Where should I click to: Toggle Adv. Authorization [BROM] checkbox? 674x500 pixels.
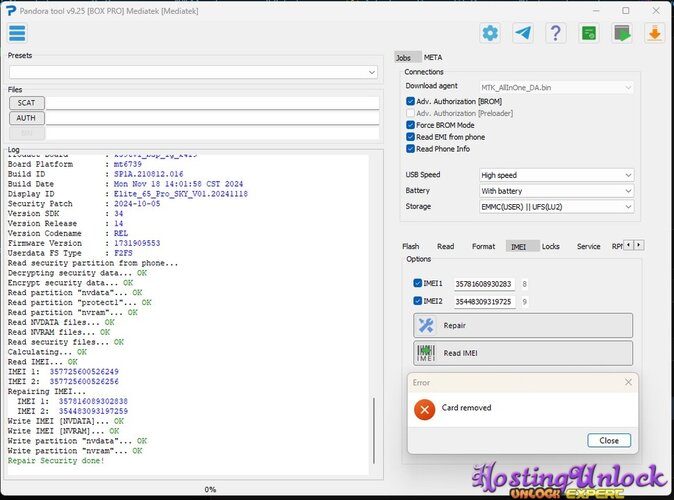coord(411,101)
